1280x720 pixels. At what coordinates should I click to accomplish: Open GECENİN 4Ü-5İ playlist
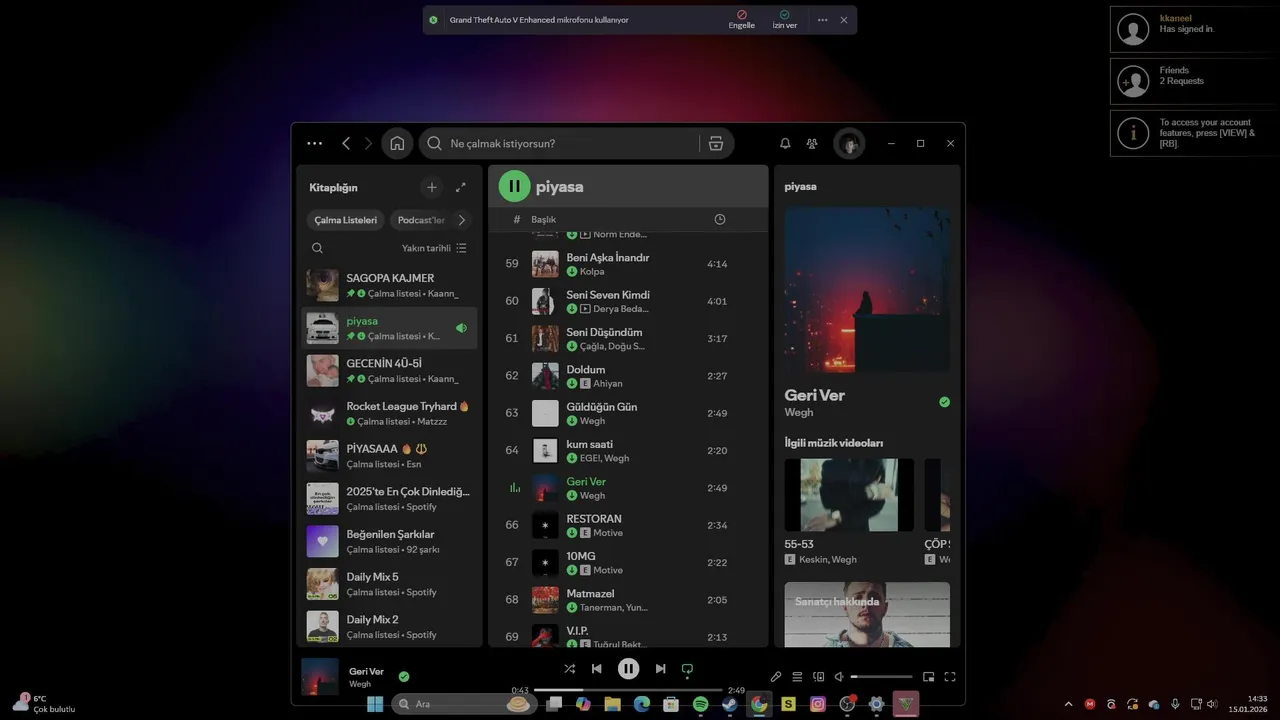tap(390, 370)
